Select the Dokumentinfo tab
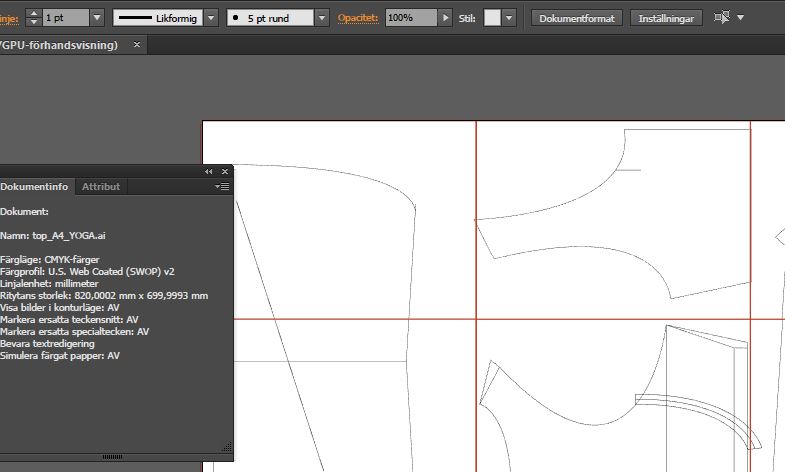This screenshot has width=785, height=472. (35, 187)
